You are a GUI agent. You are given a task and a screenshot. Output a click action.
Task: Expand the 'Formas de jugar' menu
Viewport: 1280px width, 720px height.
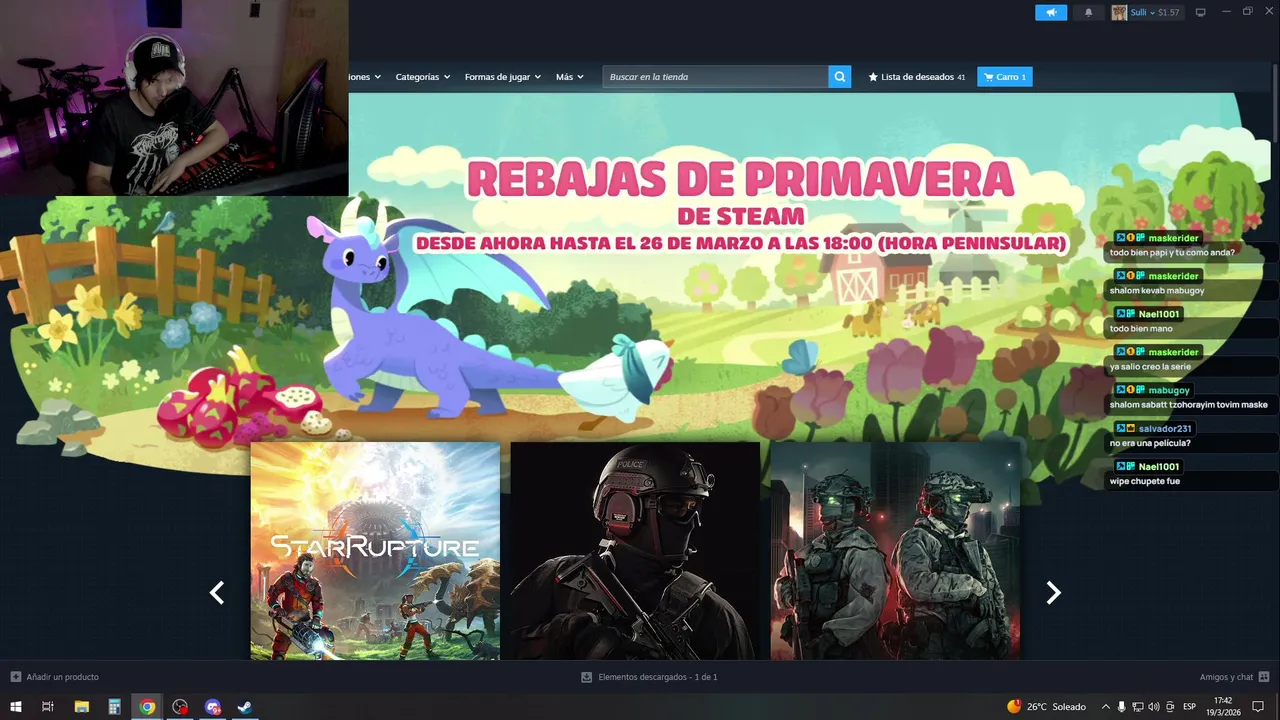[x=502, y=77]
